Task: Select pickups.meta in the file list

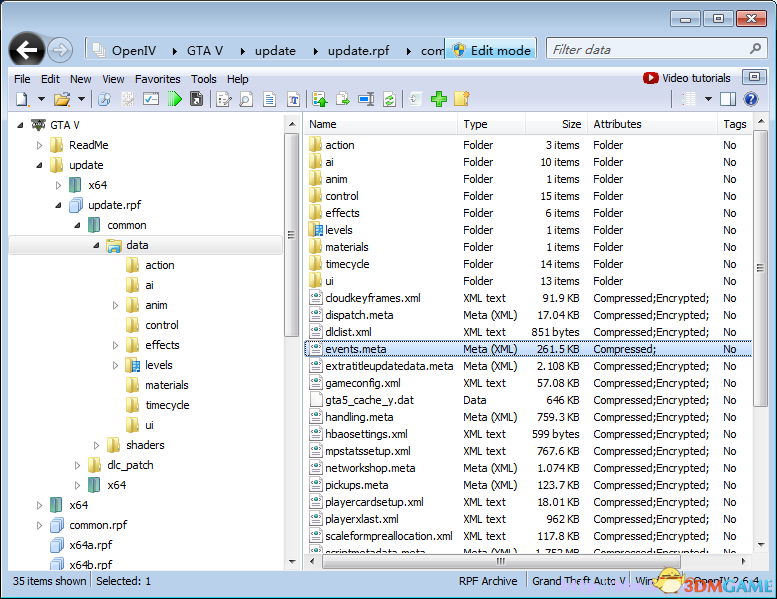Action: pos(528,485)
